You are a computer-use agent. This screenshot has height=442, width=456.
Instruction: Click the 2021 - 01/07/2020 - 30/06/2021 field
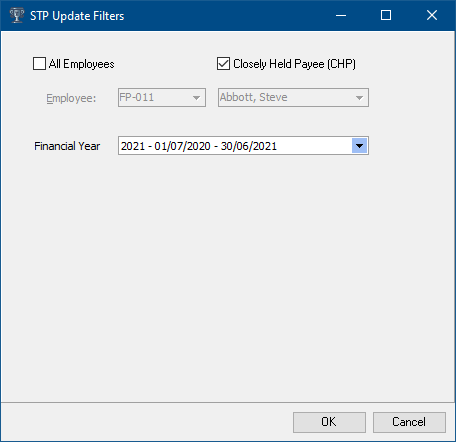point(243,146)
